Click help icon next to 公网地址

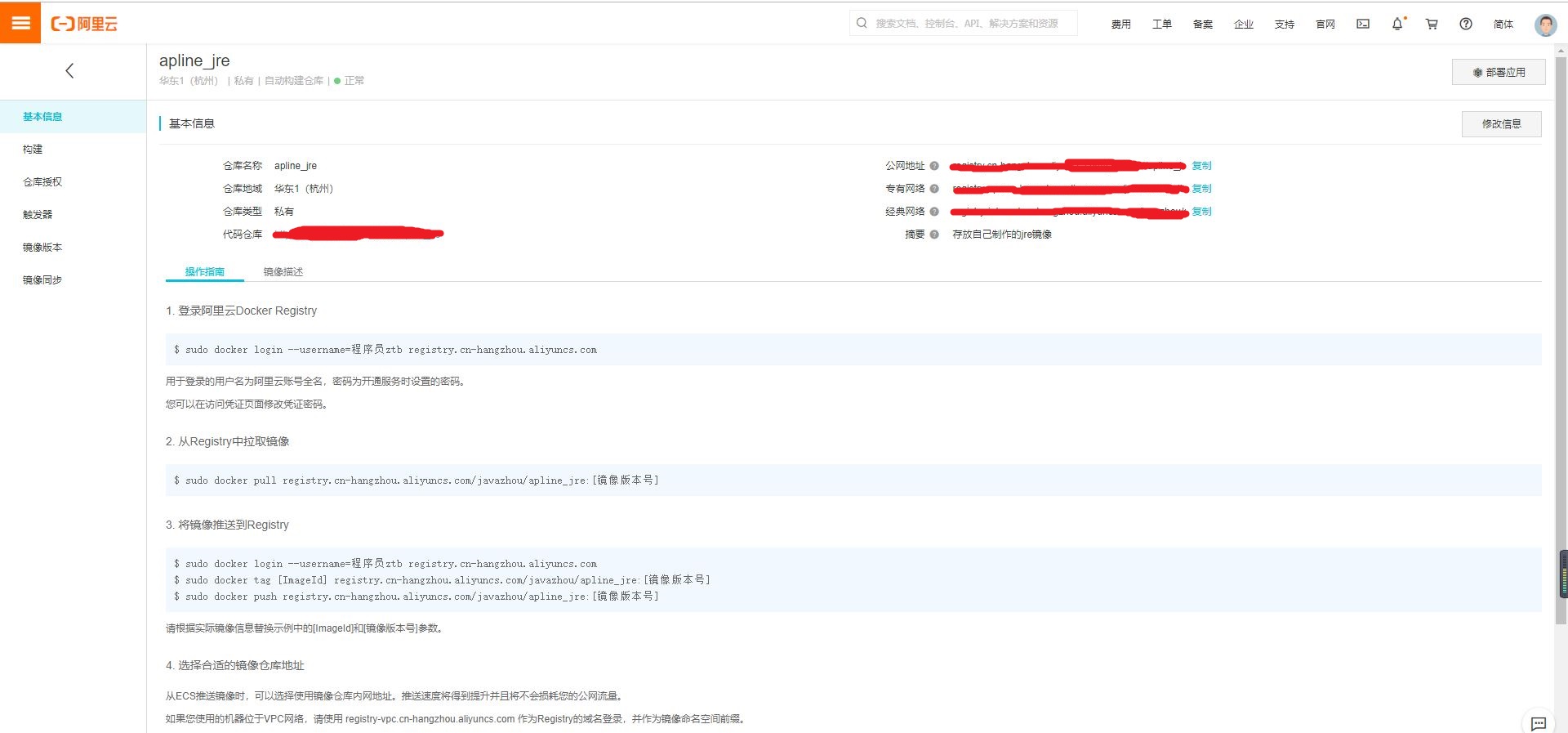934,166
